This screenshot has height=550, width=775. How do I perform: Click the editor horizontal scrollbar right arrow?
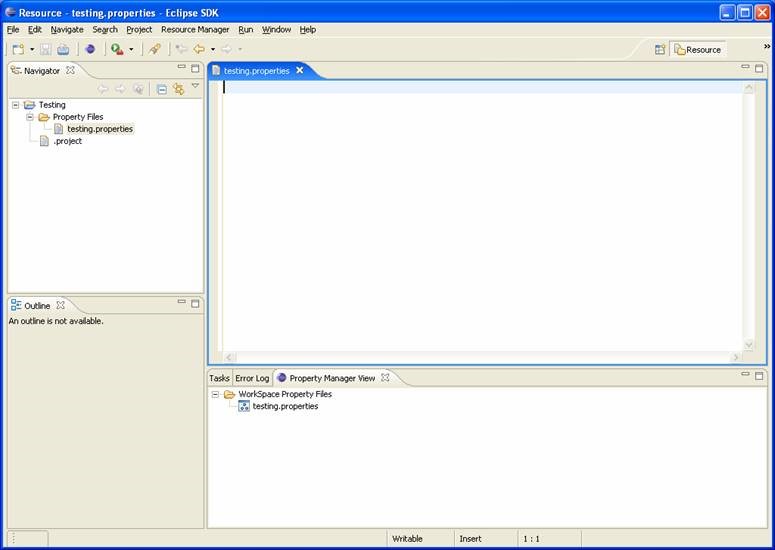click(x=736, y=357)
